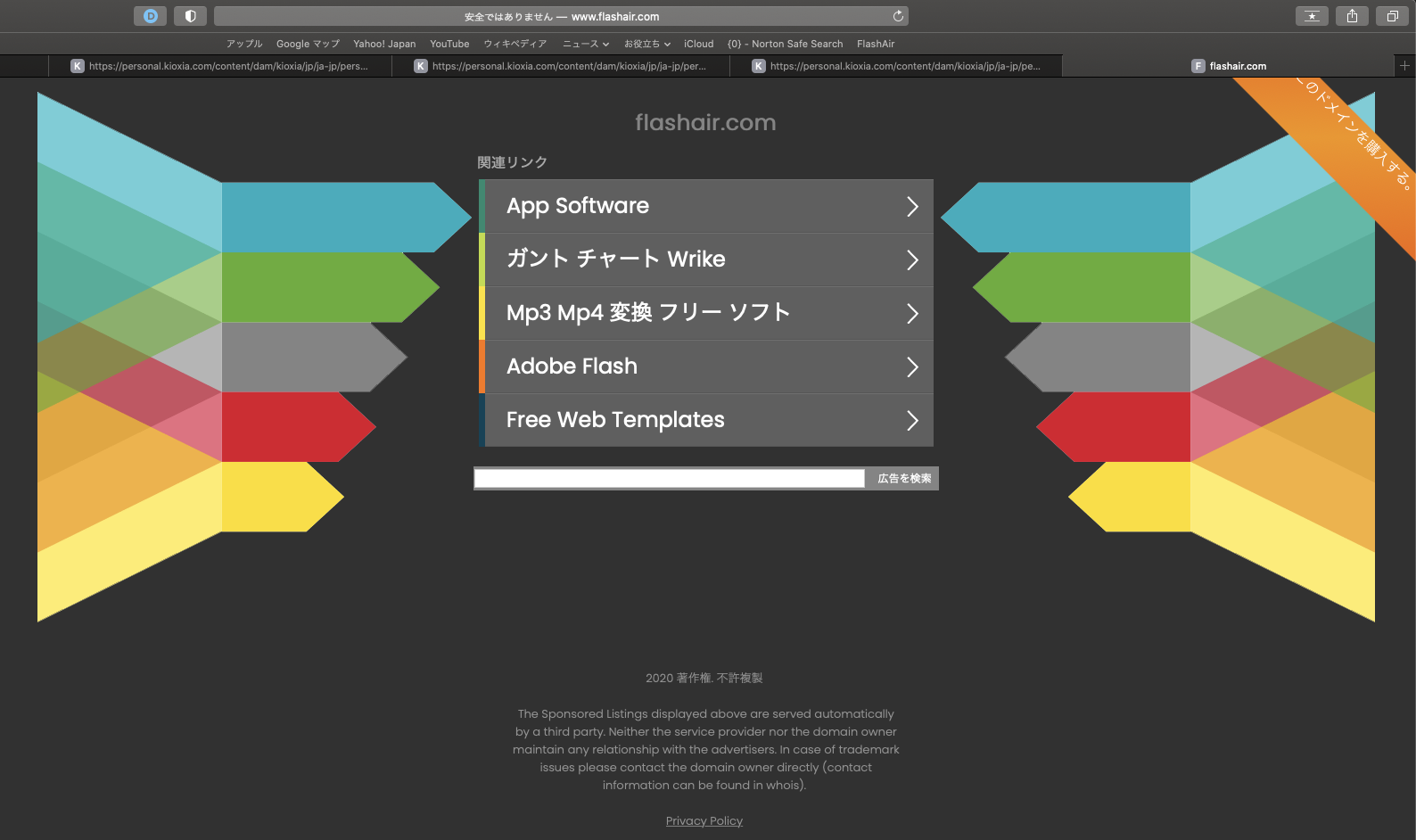1416x840 pixels.
Task: Click chevron arrow on App Software row
Action: [912, 207]
